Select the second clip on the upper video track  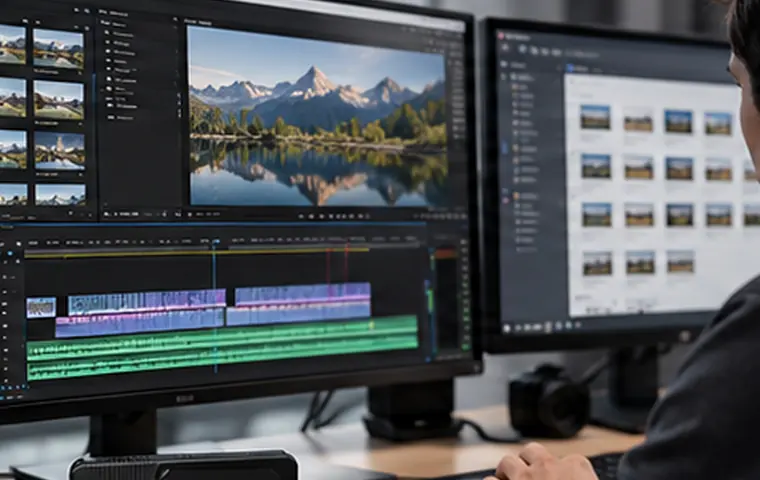pyautogui.click(x=303, y=295)
